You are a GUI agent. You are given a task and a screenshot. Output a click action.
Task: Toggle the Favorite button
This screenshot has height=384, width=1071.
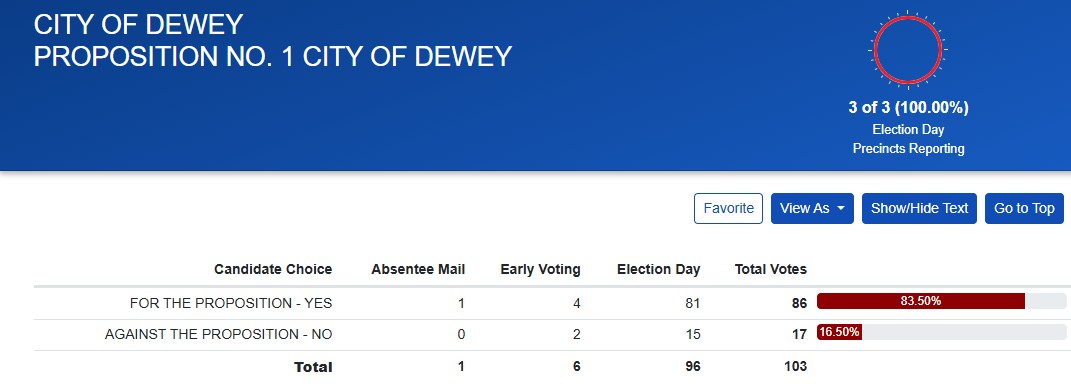728,208
